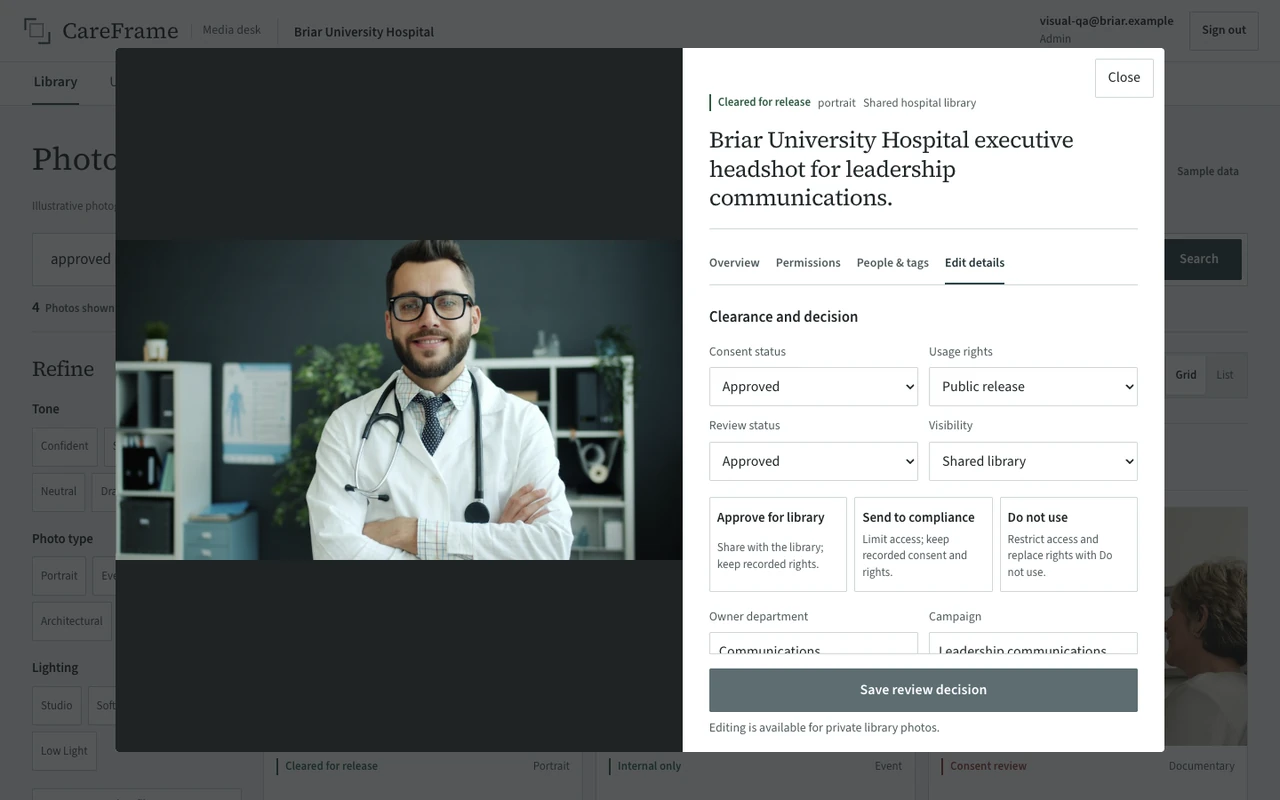Close the photo details dialog
The image size is (1280, 800).
click(1124, 77)
